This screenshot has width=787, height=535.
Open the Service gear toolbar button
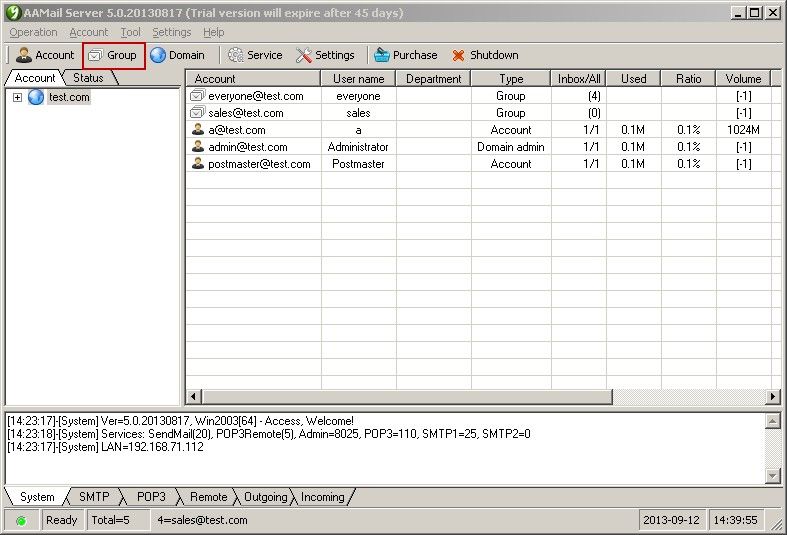coord(255,55)
